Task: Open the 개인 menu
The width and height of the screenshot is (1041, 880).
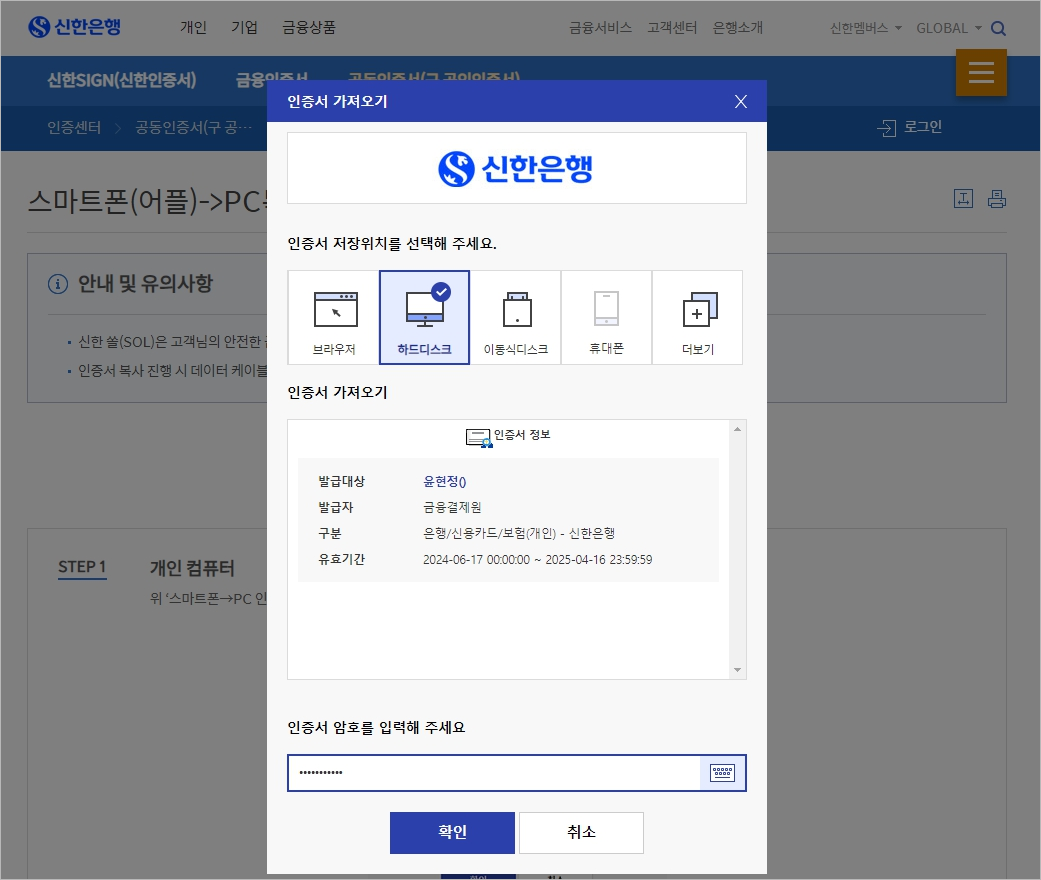Action: (x=193, y=27)
